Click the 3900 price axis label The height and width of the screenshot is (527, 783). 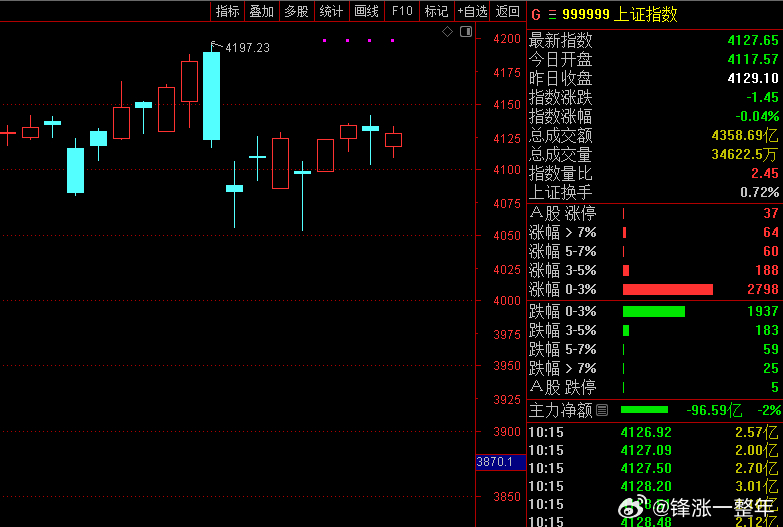click(507, 432)
